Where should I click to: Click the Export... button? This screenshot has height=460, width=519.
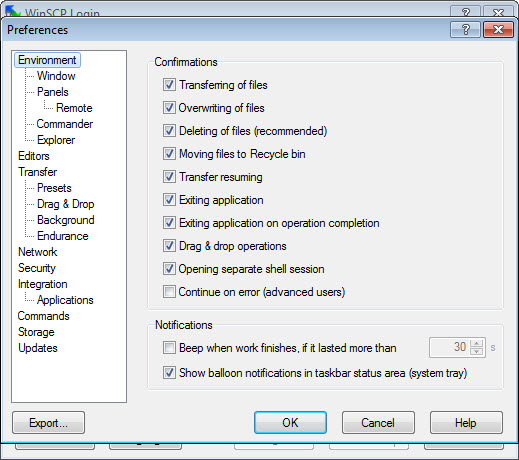pyautogui.click(x=49, y=423)
